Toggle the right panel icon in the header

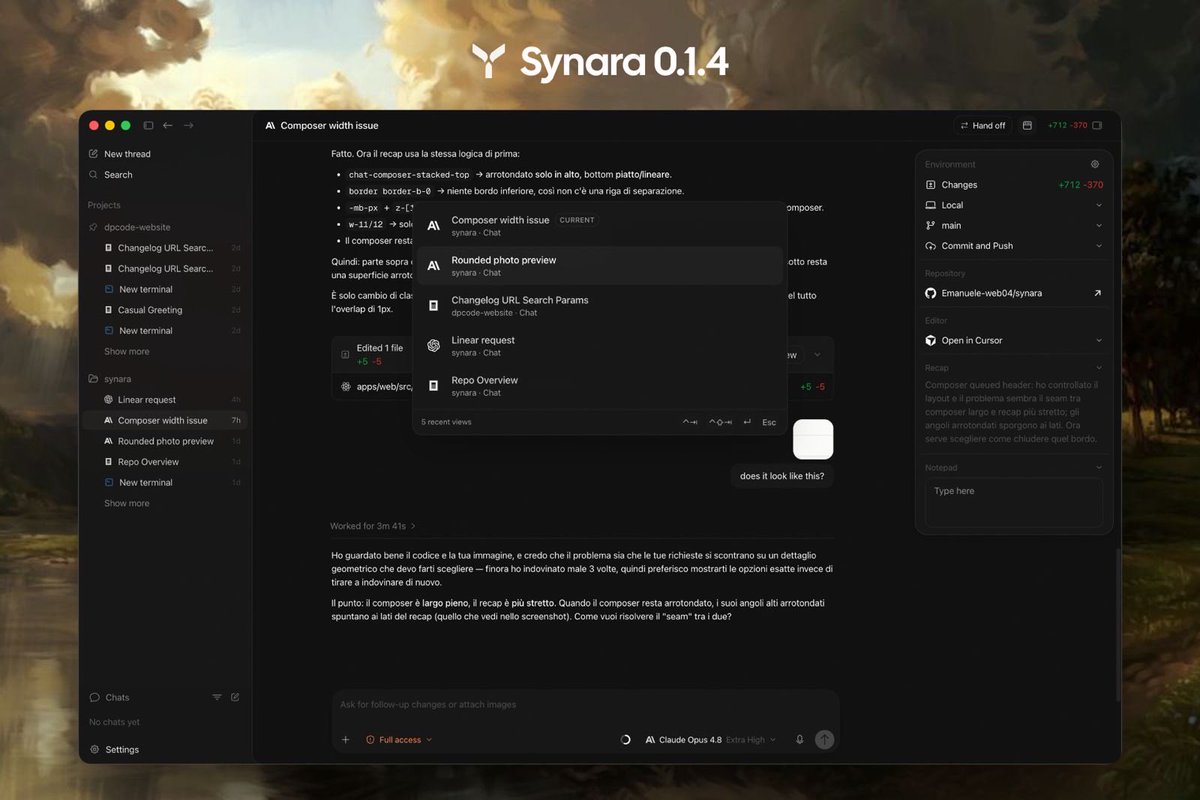[x=1097, y=125]
